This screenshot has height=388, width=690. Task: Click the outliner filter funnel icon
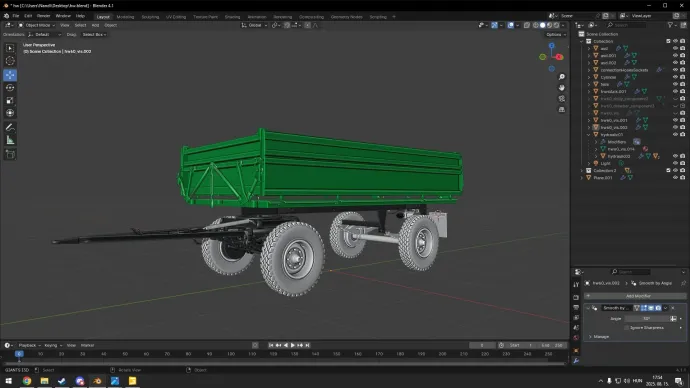pos(670,26)
